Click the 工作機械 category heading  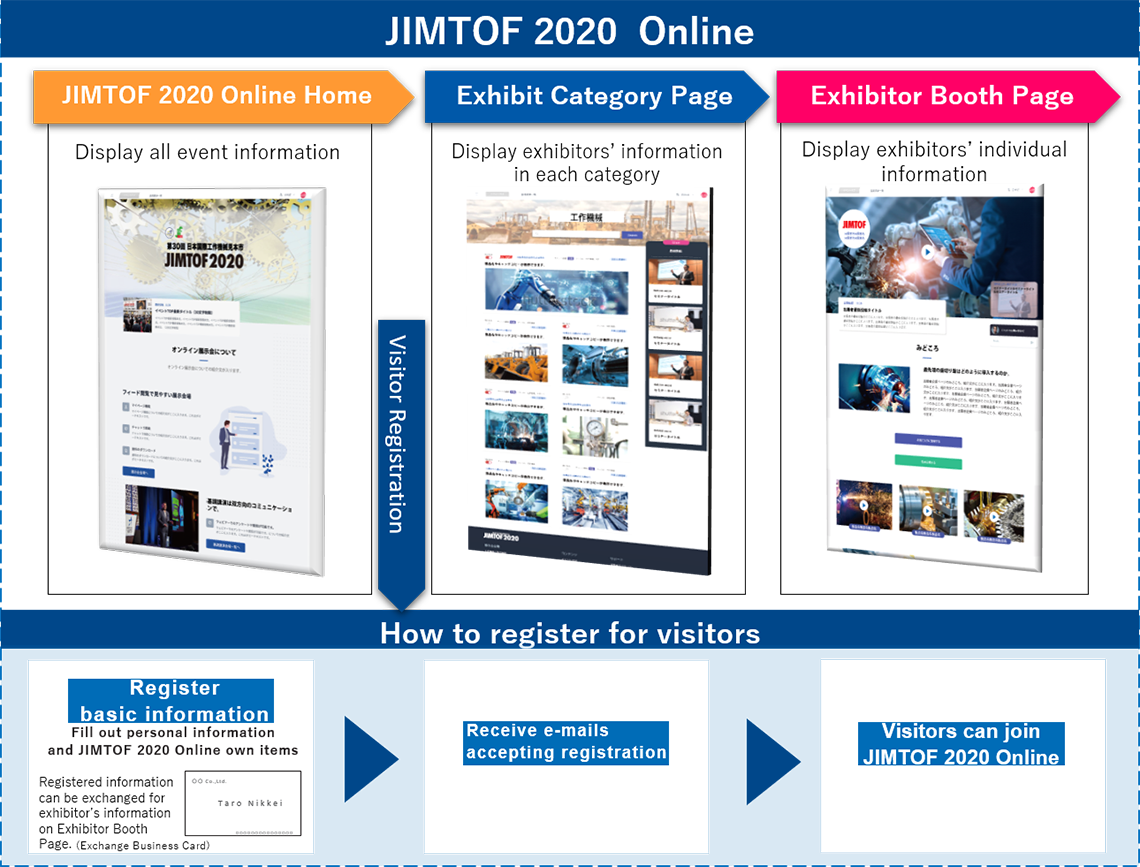point(586,217)
